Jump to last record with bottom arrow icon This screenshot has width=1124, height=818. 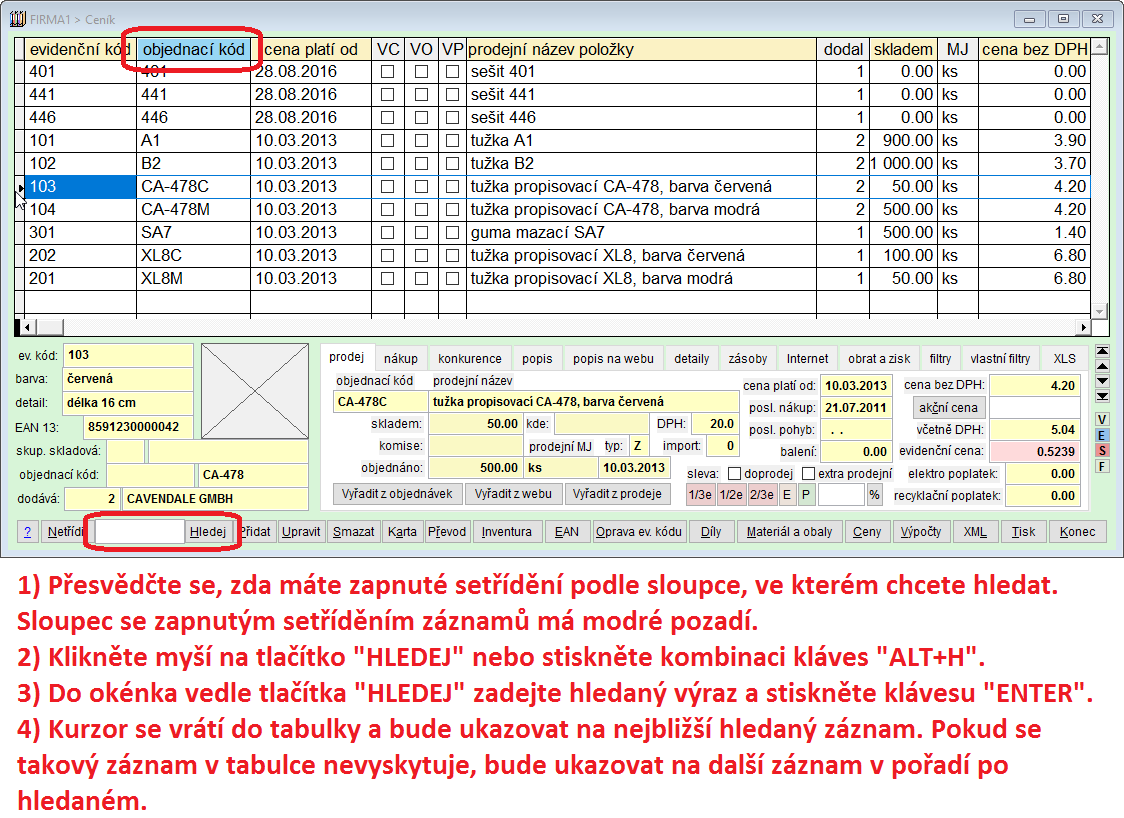click(x=1102, y=396)
